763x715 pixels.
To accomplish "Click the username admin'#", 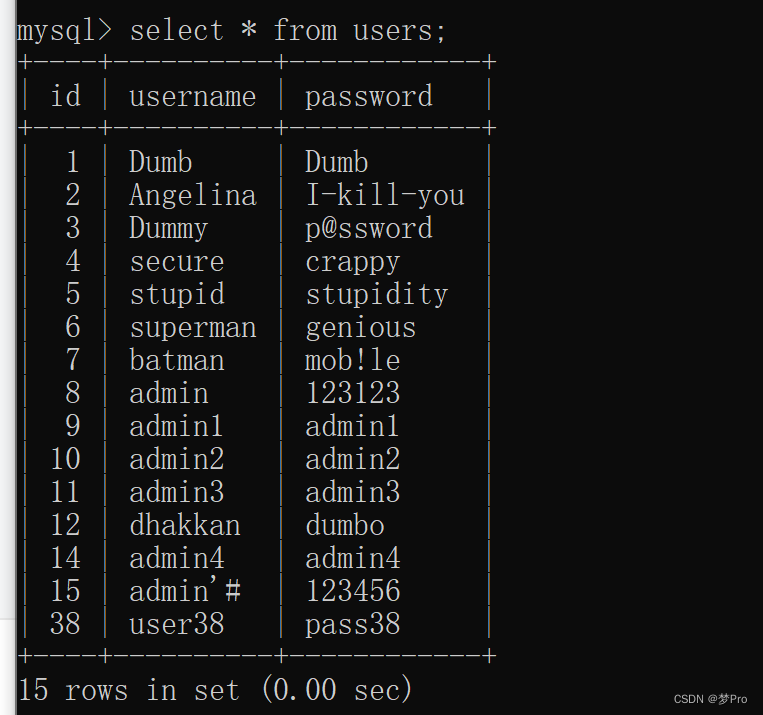I will coord(184,591).
